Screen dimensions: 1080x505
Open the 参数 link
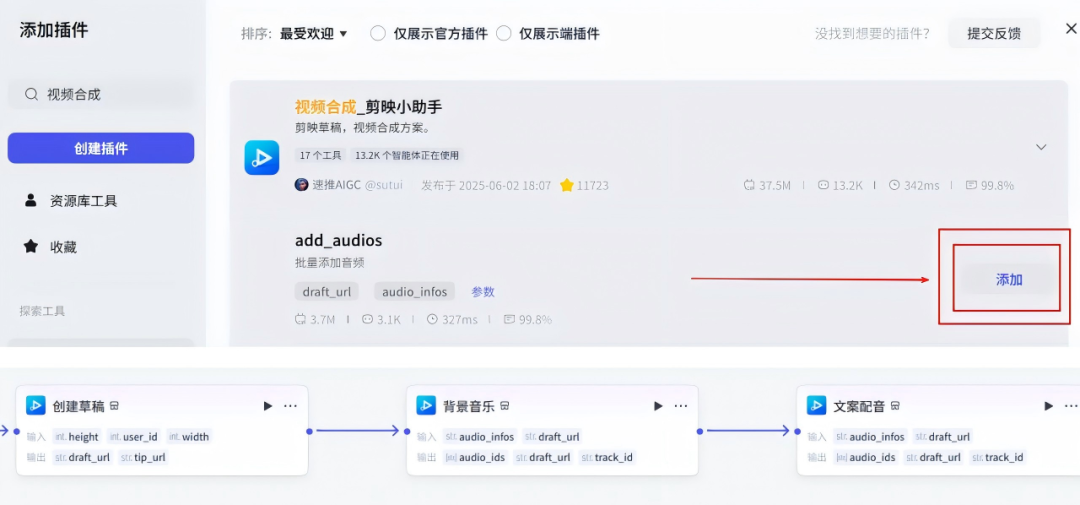483,291
